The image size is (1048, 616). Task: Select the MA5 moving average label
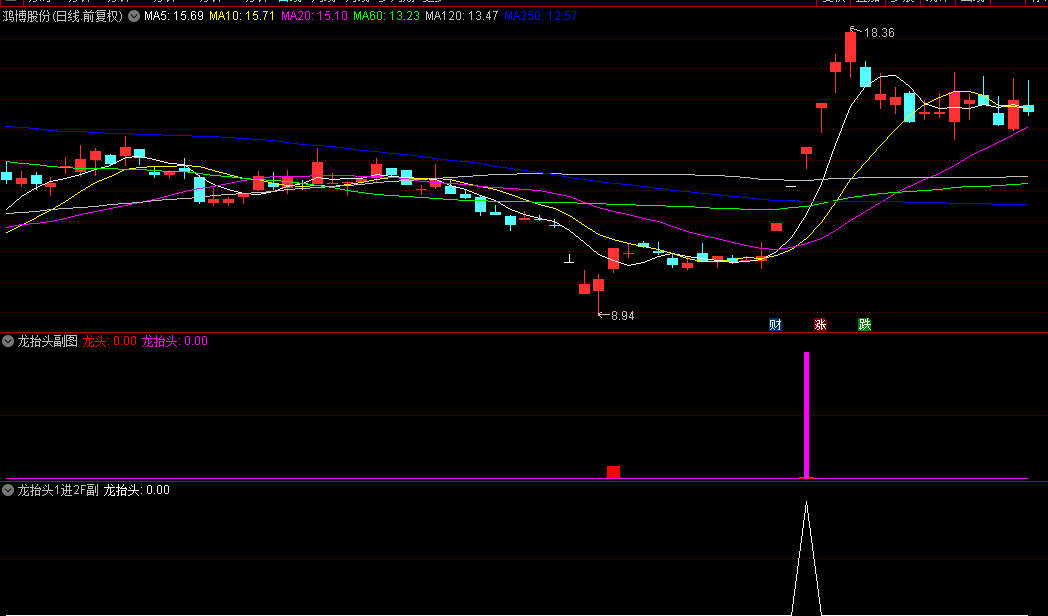click(174, 16)
